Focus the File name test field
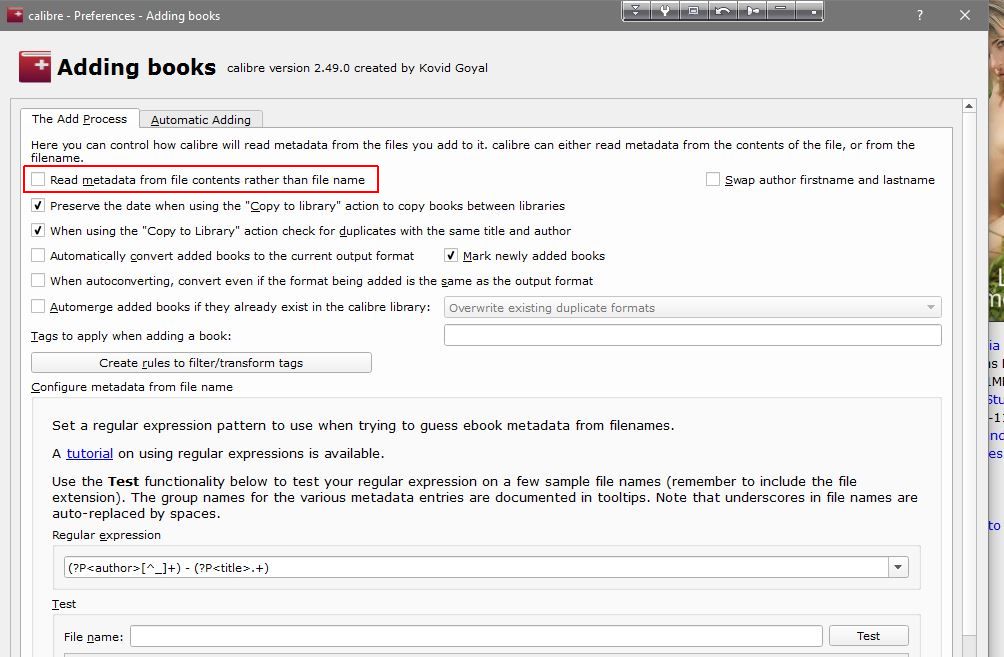This screenshot has height=657, width=1004. 476,637
